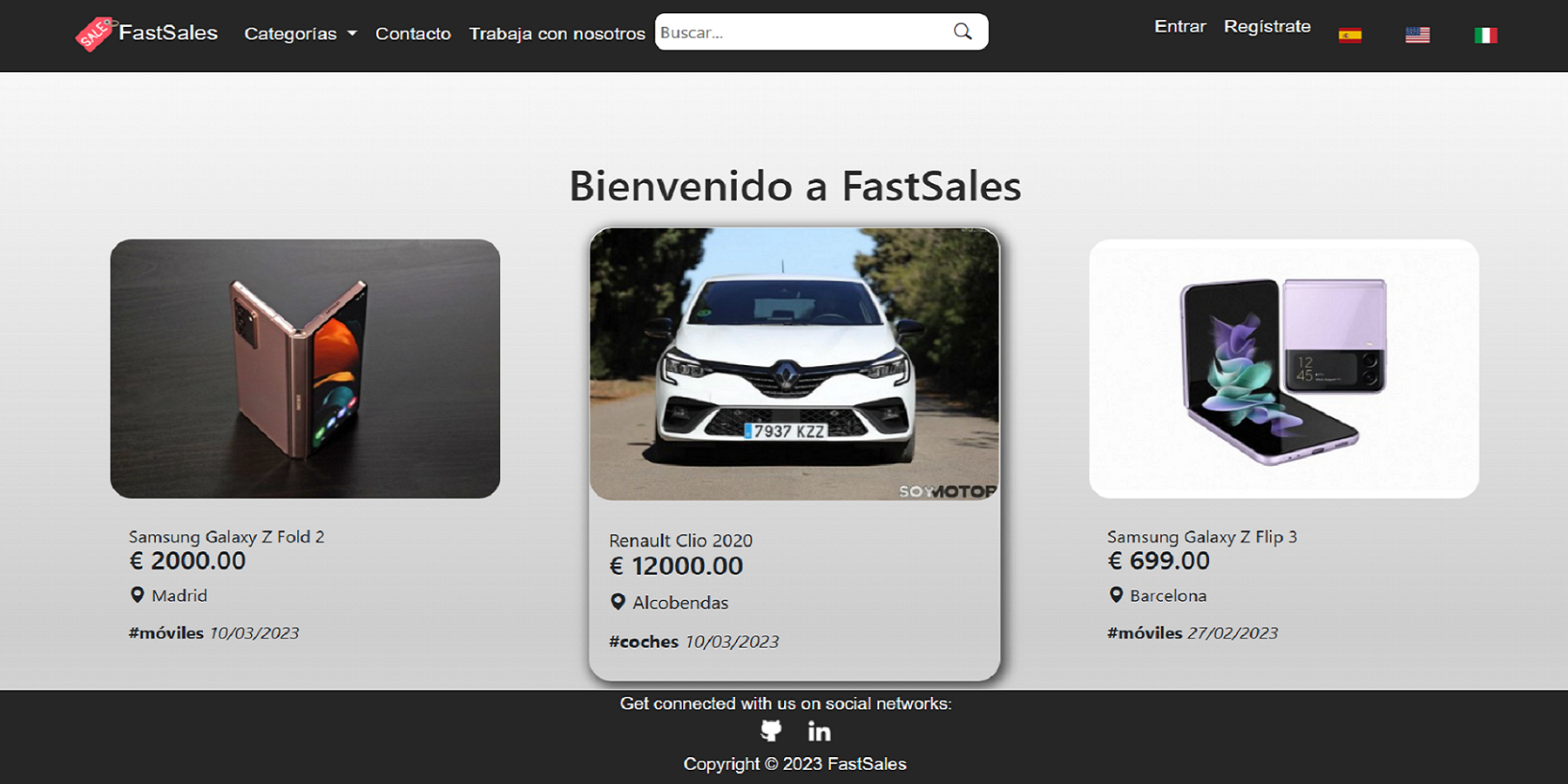Click the FastSales sale-tag logo icon
This screenshot has height=784, width=1568.
[95, 34]
